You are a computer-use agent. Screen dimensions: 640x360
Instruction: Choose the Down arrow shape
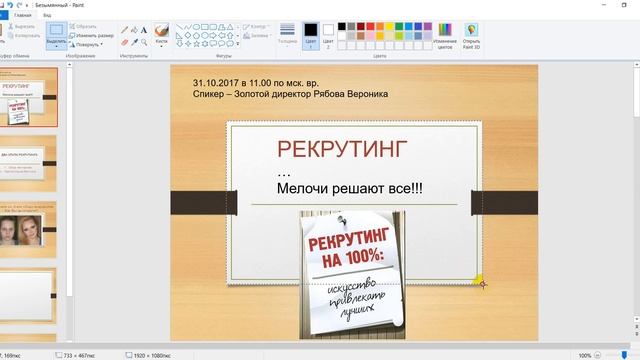(179, 44)
